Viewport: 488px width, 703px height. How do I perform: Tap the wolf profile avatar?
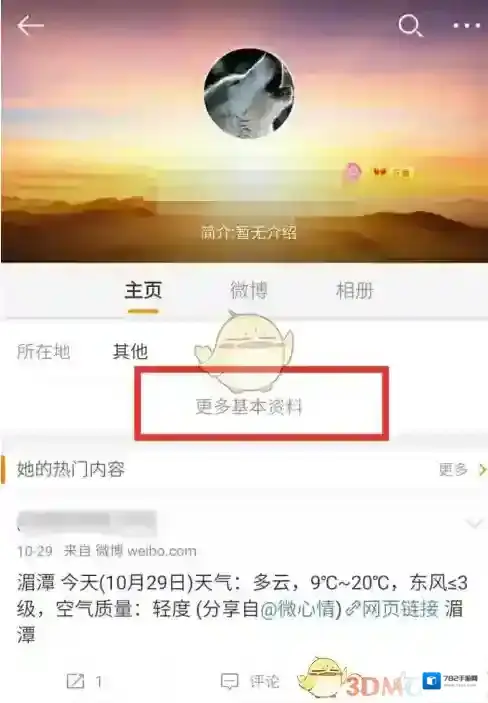click(249, 93)
